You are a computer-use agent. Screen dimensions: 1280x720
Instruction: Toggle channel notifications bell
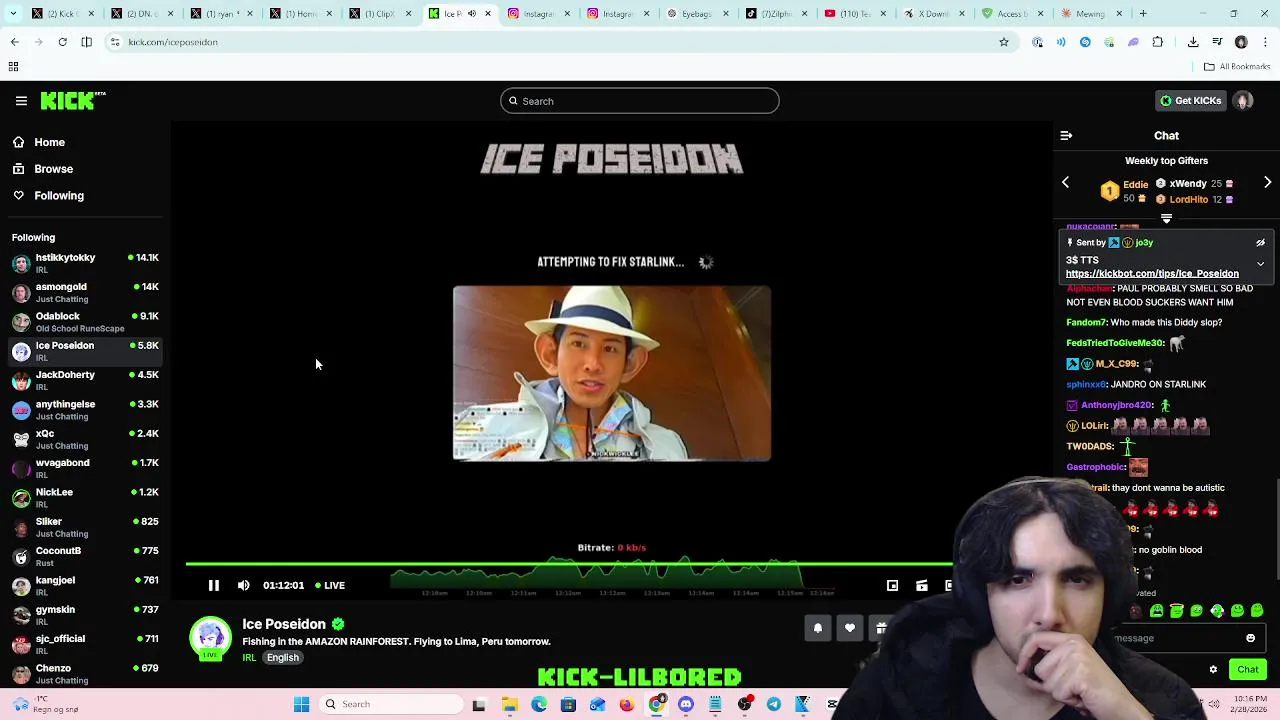pos(817,628)
